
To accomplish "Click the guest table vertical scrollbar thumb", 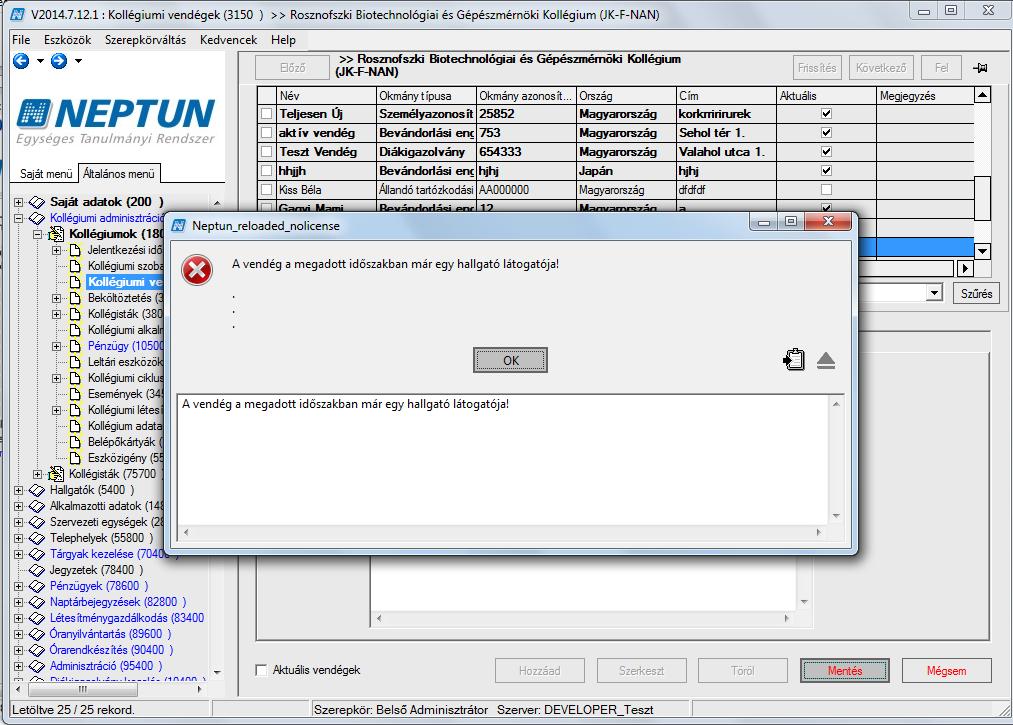I will click(x=982, y=198).
